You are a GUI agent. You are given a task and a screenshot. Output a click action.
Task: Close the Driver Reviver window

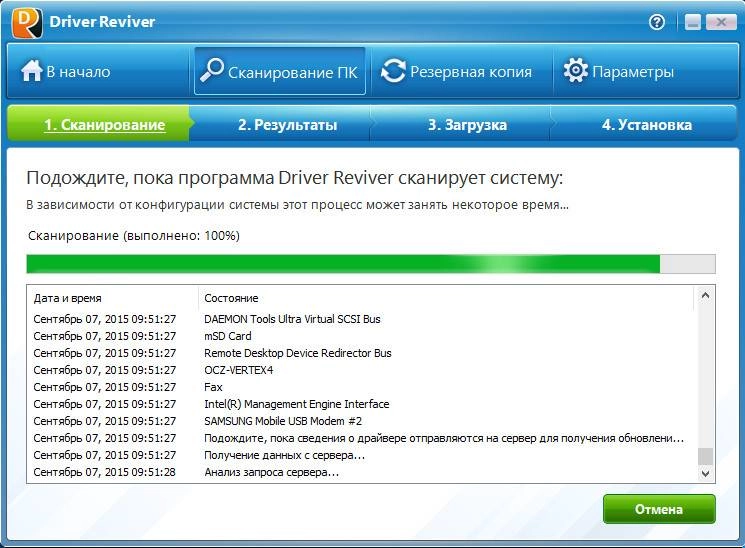click(721, 22)
